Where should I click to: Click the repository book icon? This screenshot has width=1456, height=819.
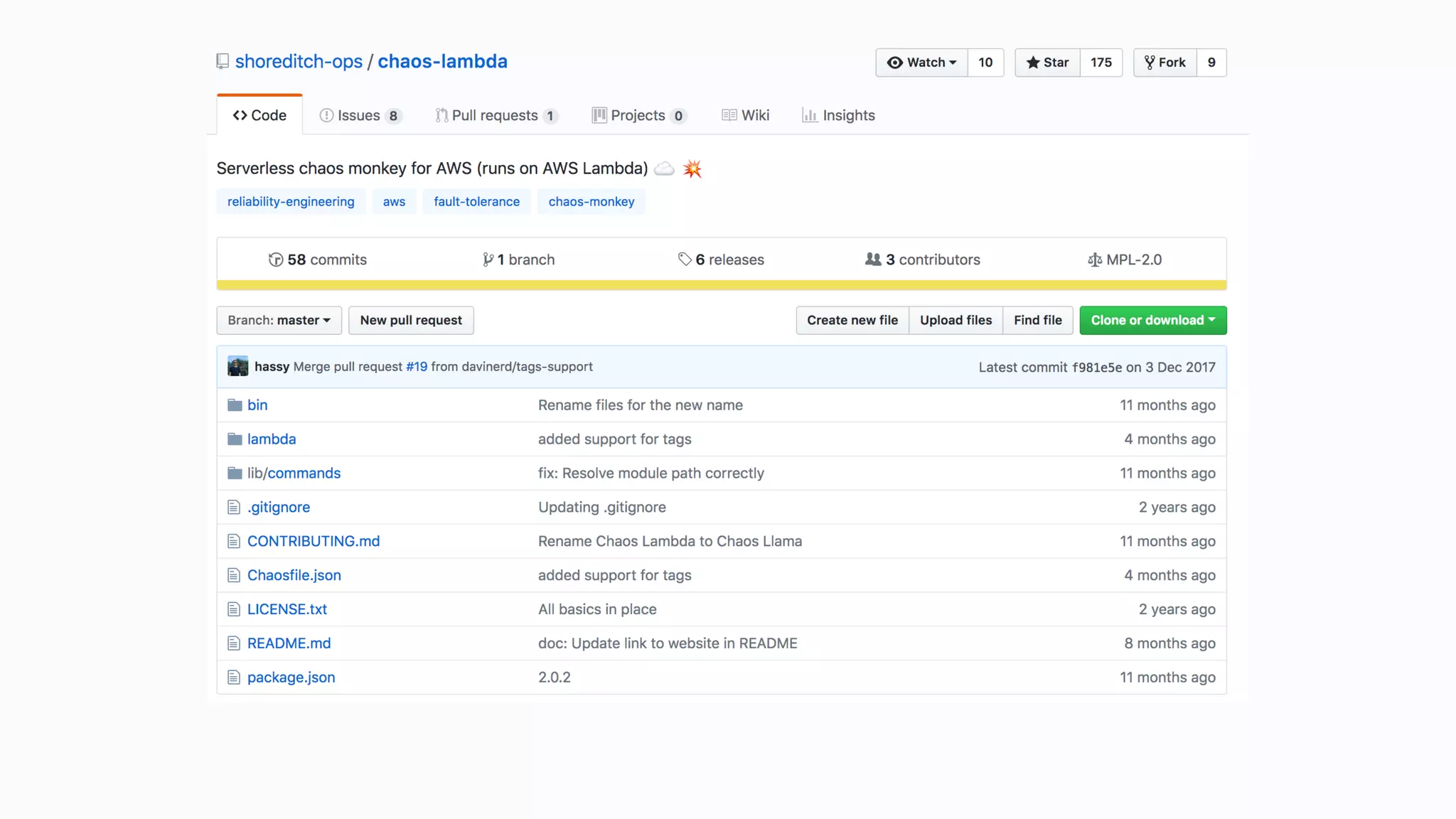223,62
